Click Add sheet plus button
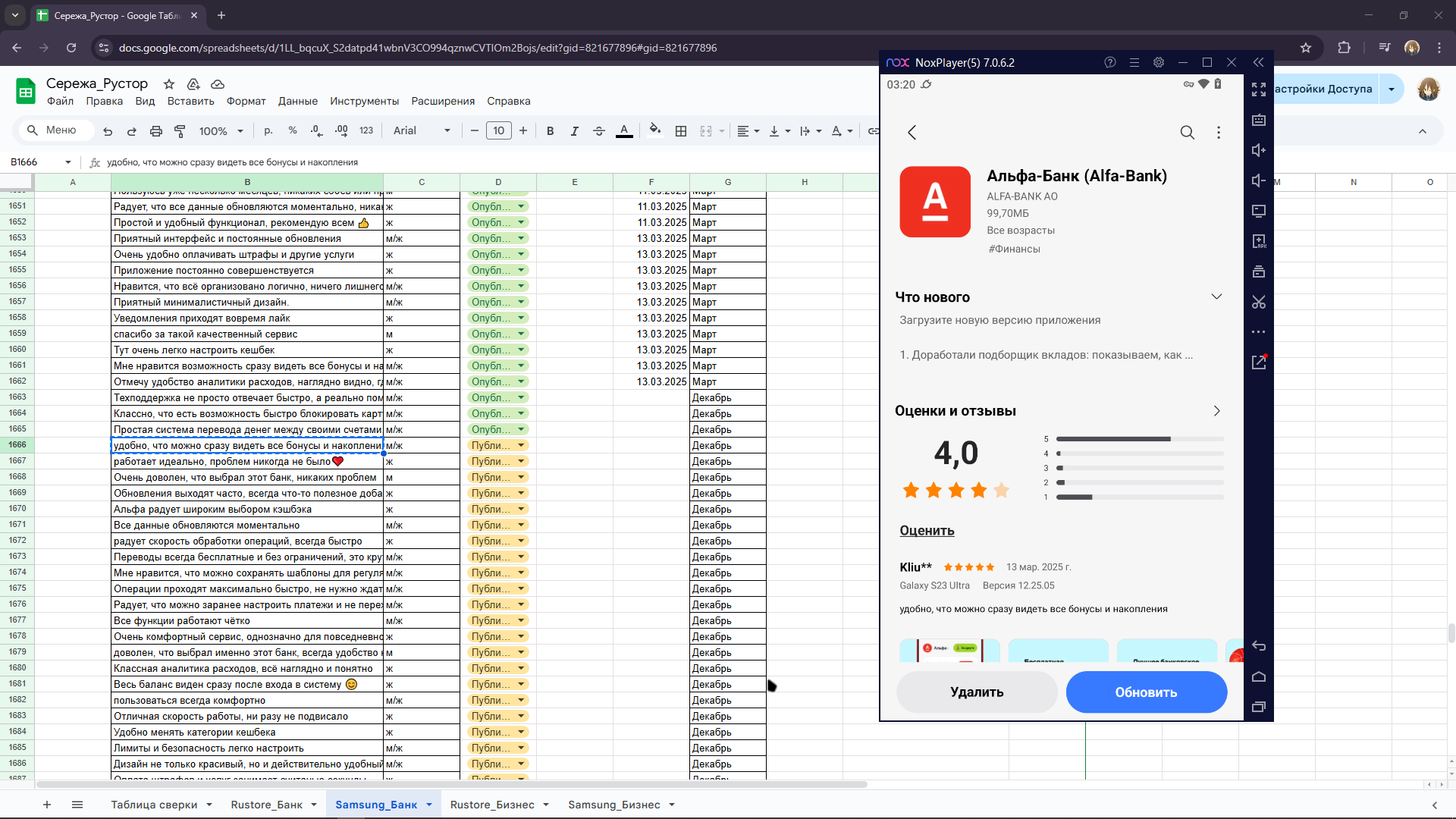 tap(47, 805)
